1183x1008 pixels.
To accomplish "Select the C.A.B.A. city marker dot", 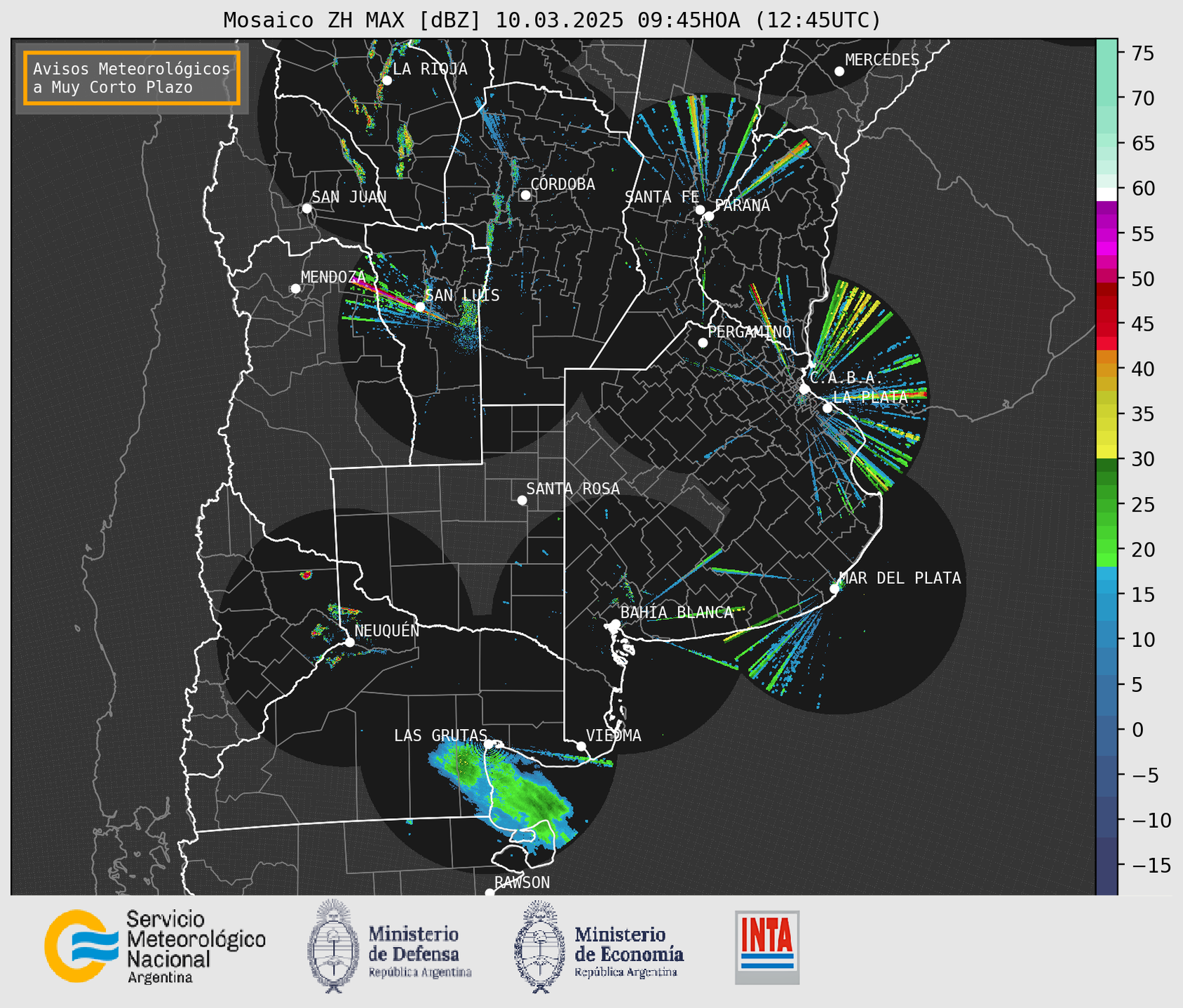I will coord(804,389).
